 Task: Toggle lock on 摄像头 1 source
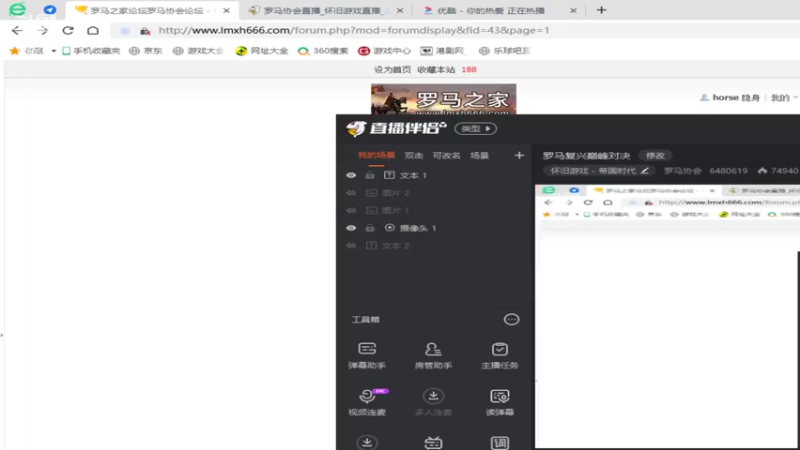370,228
